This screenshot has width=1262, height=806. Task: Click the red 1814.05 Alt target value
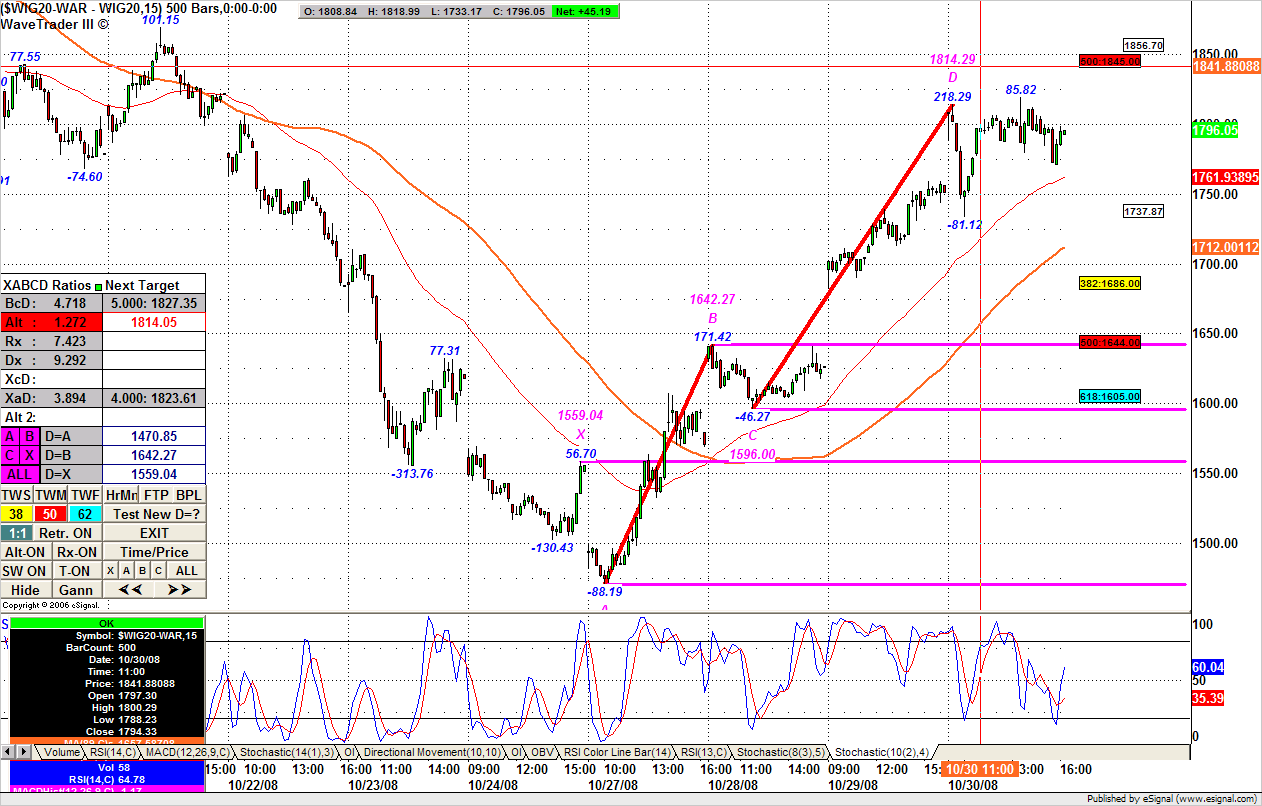154,322
